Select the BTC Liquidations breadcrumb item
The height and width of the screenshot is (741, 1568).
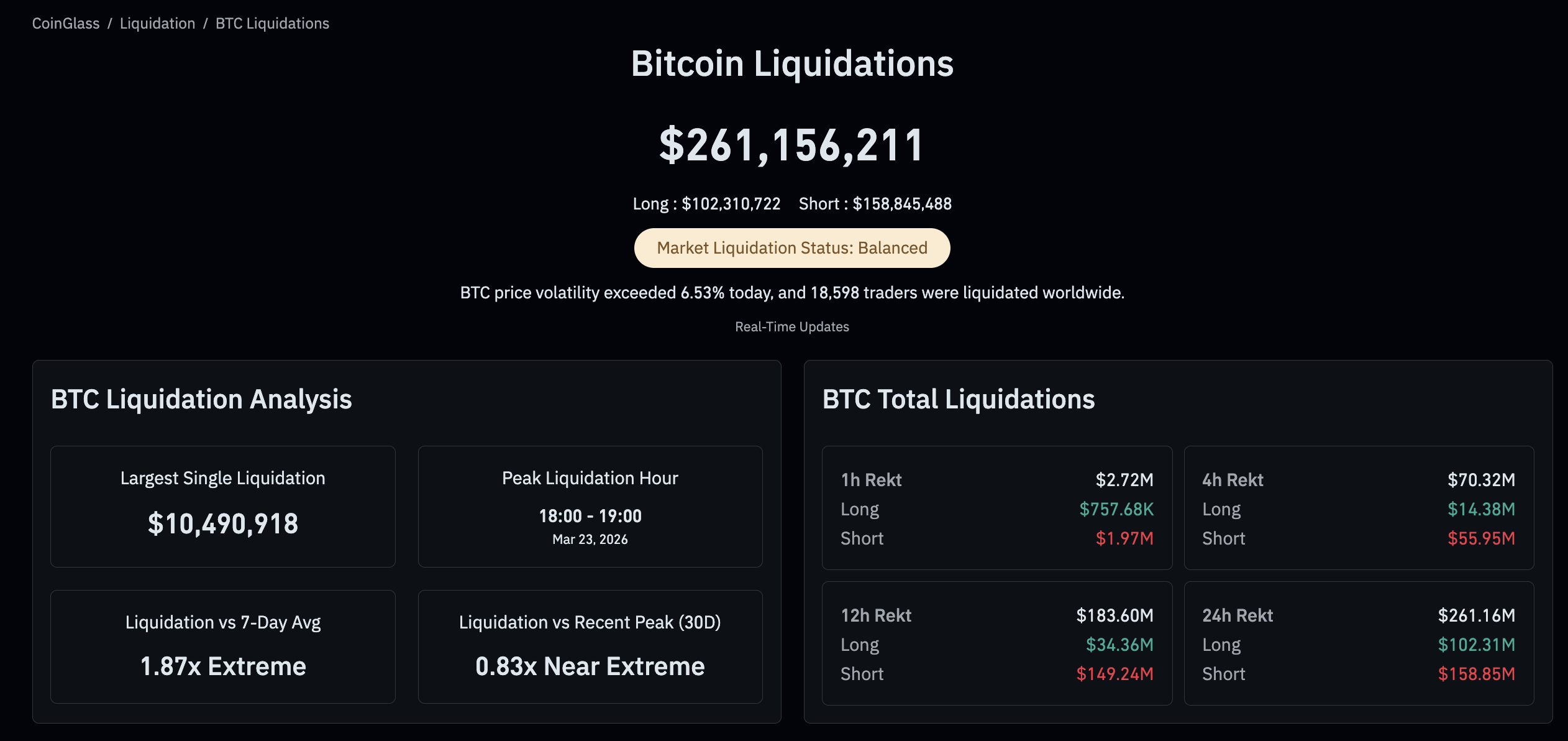point(271,23)
